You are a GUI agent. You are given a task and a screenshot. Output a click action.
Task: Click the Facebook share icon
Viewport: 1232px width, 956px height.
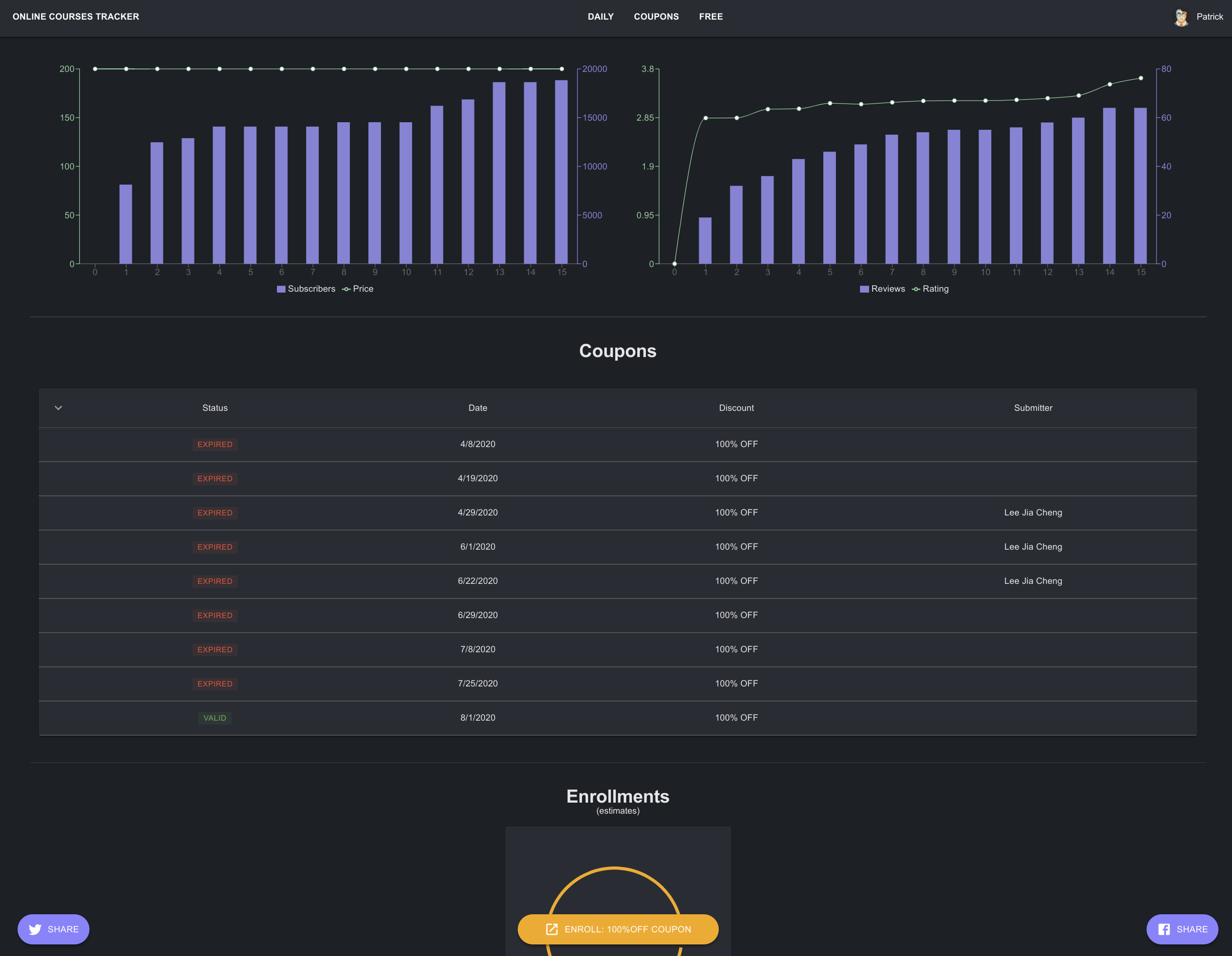(x=1164, y=929)
